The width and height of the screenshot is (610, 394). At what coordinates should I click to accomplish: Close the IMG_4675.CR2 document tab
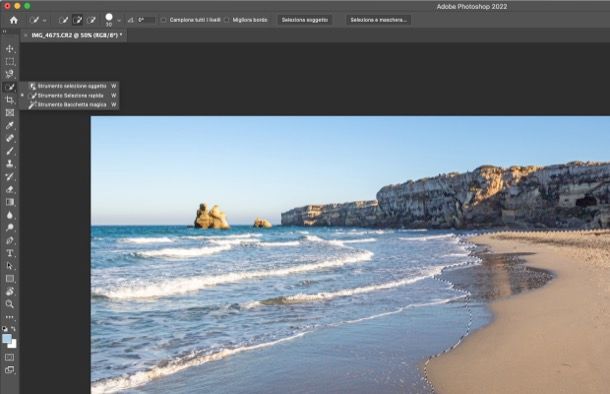(26, 35)
